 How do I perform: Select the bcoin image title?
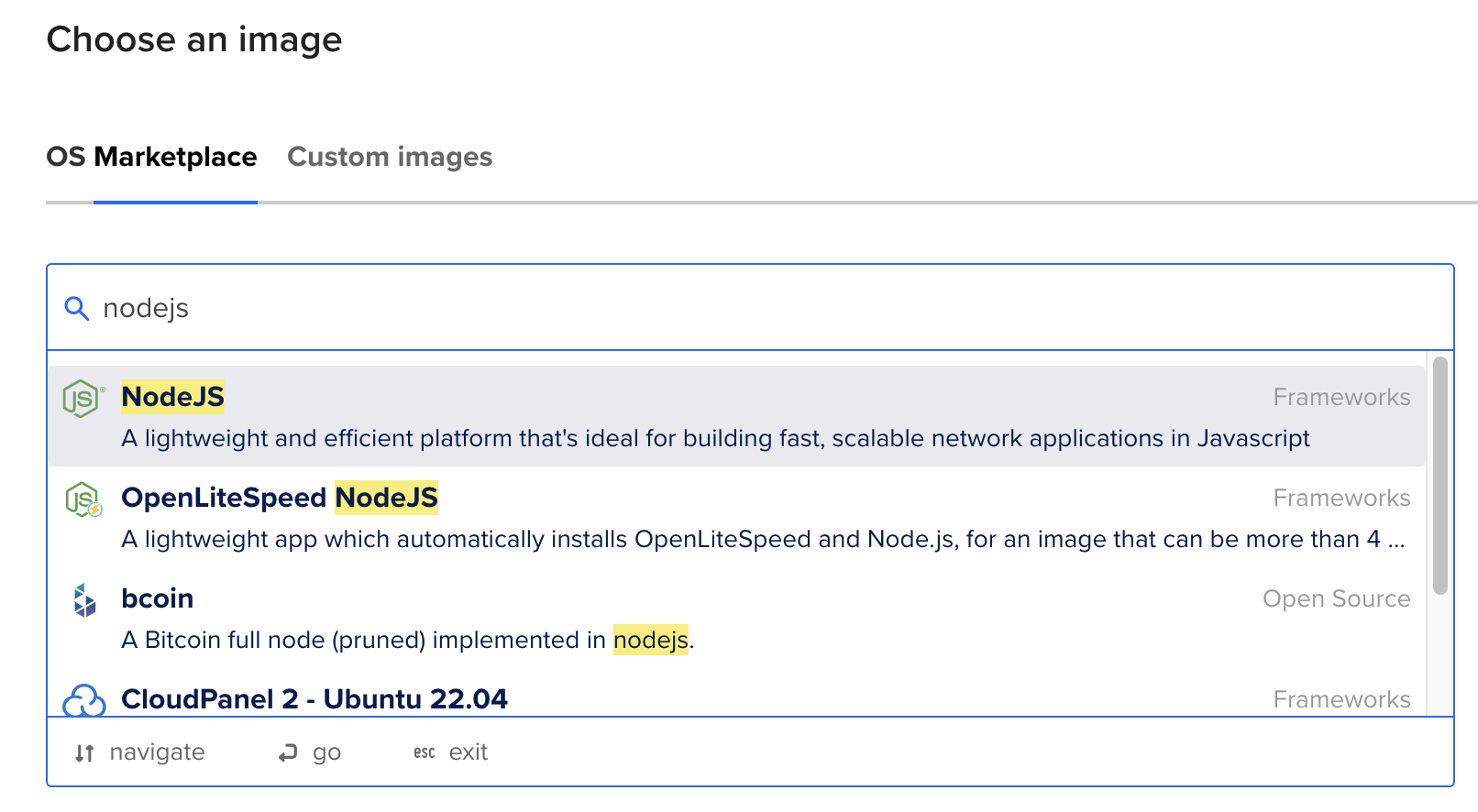(x=158, y=598)
